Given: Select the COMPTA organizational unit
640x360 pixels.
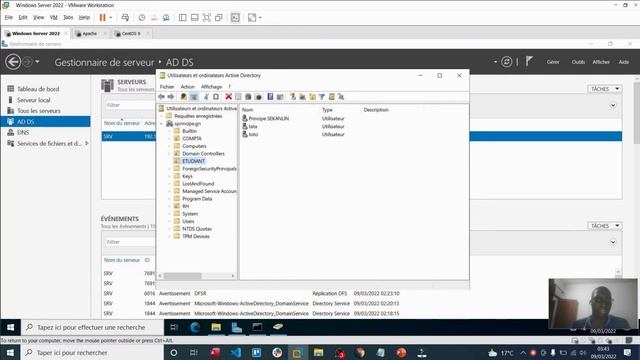Looking at the screenshot, I should click(x=191, y=138).
